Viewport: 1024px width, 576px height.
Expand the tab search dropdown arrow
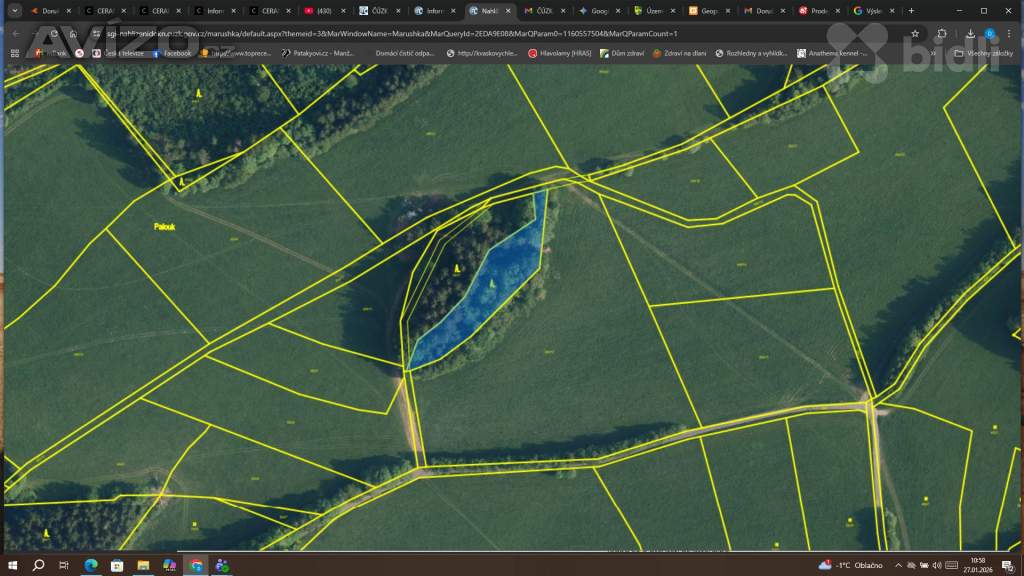click(x=14, y=10)
